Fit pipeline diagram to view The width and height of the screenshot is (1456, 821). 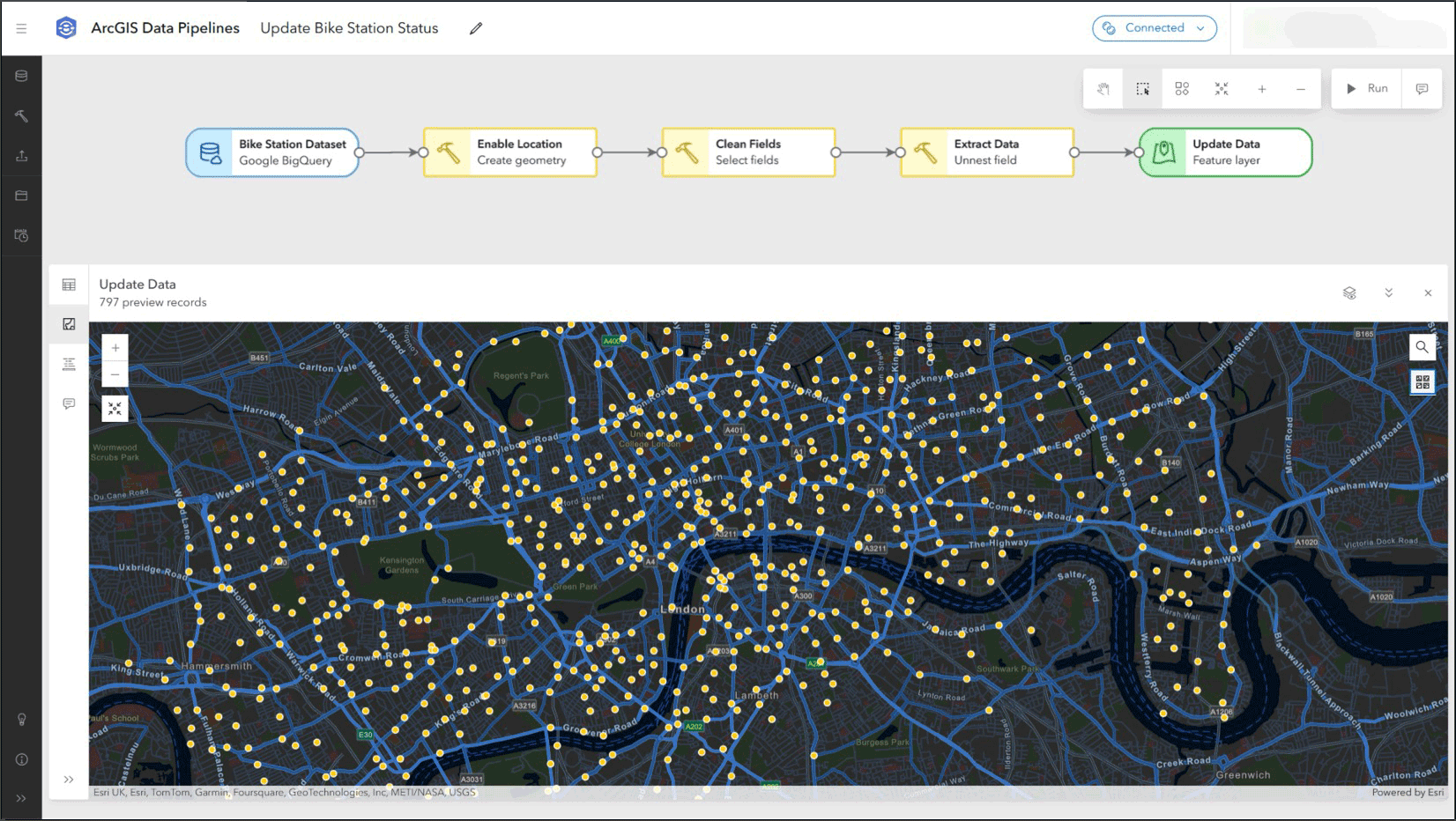pyautogui.click(x=1222, y=89)
